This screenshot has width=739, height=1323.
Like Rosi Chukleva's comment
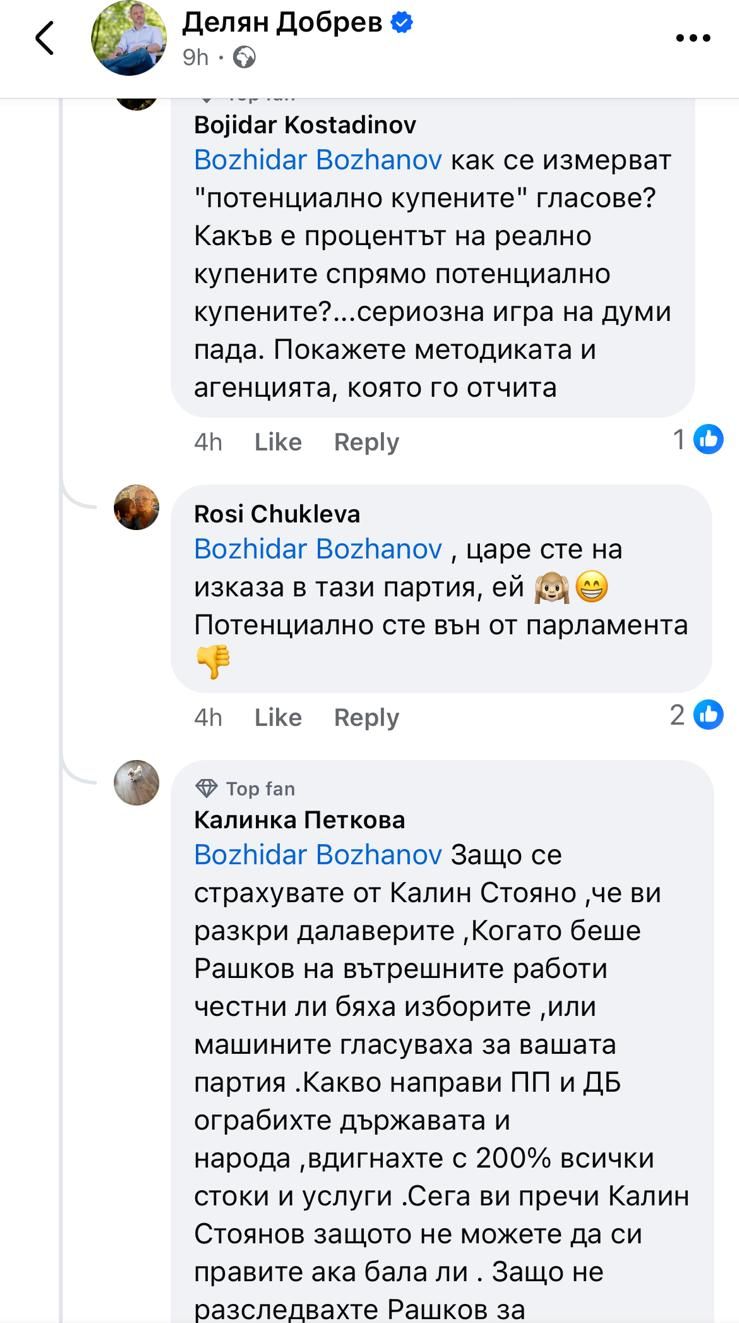coord(278,717)
